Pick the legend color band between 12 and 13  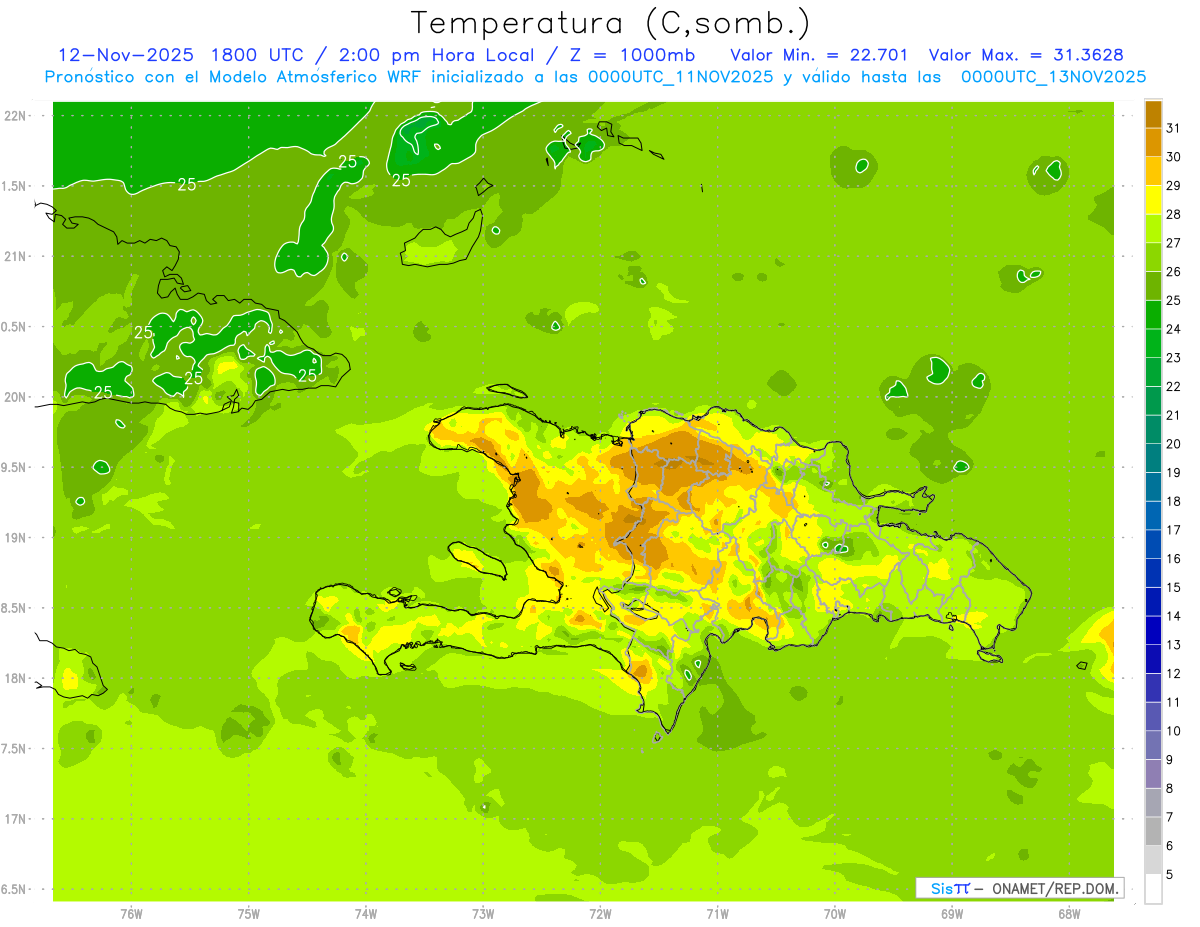point(1153,659)
